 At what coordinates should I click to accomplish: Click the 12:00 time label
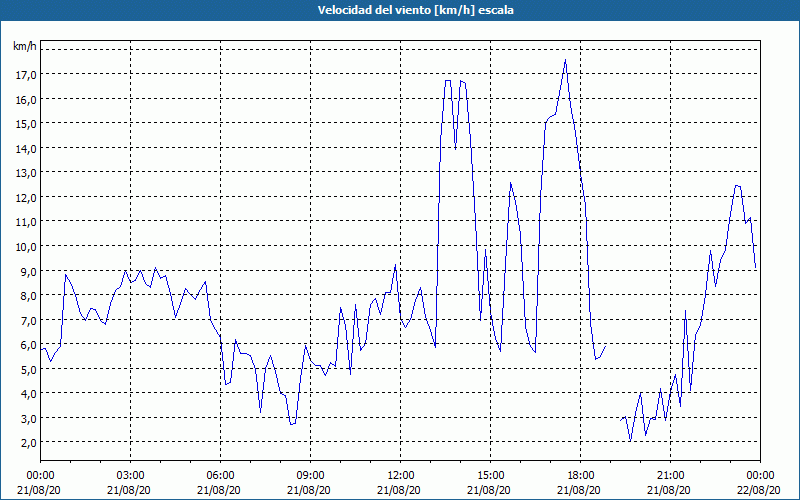click(401, 476)
